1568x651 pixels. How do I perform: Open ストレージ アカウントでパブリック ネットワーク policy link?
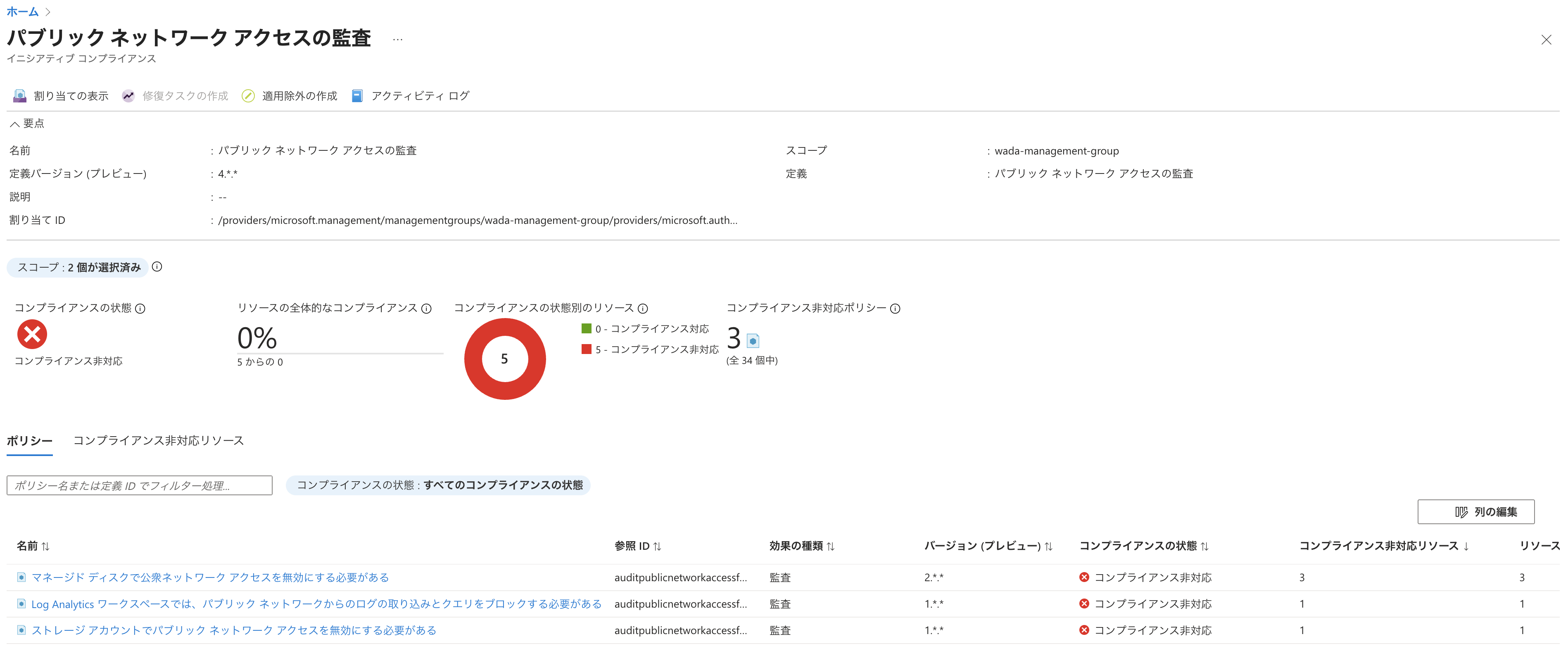coord(234,630)
